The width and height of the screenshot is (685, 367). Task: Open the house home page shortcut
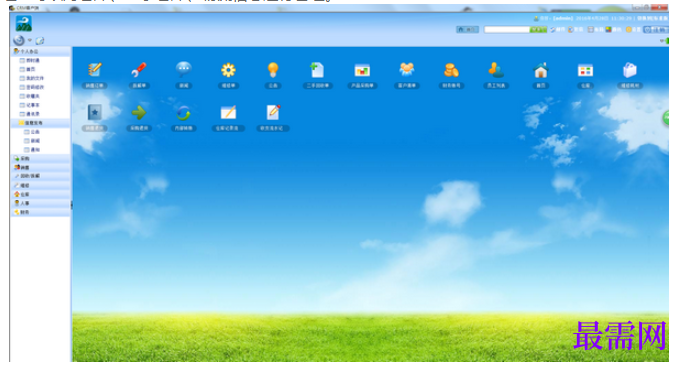coord(540,70)
